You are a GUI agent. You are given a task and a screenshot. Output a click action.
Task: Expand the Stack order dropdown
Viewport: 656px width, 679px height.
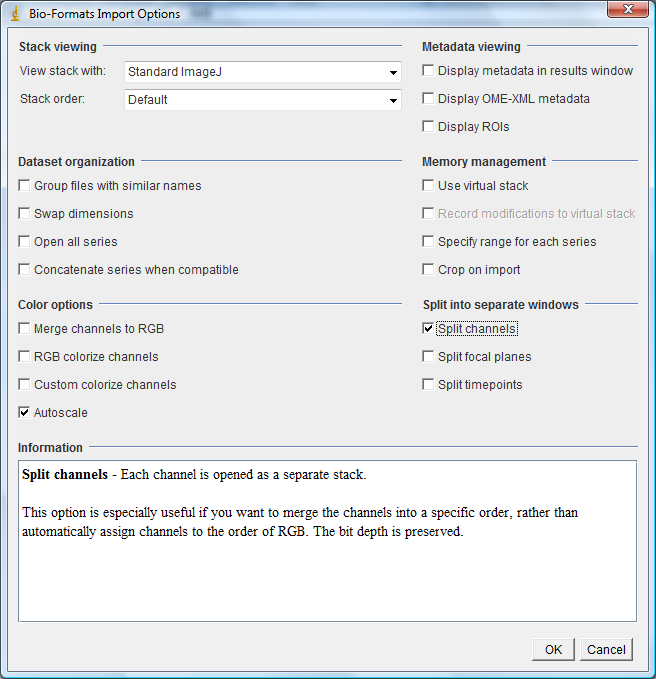tap(263, 100)
